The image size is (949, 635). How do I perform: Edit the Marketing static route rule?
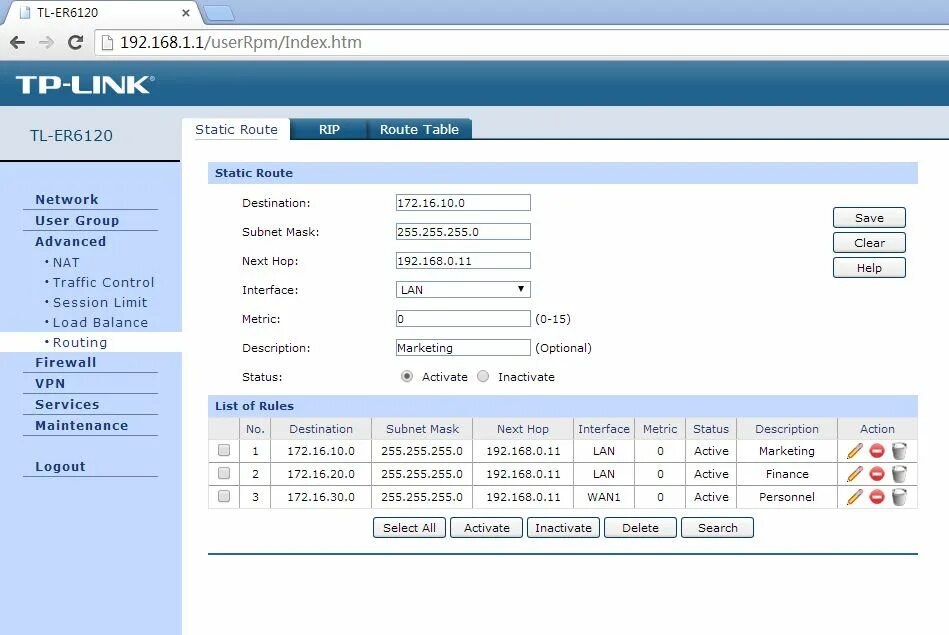(853, 451)
